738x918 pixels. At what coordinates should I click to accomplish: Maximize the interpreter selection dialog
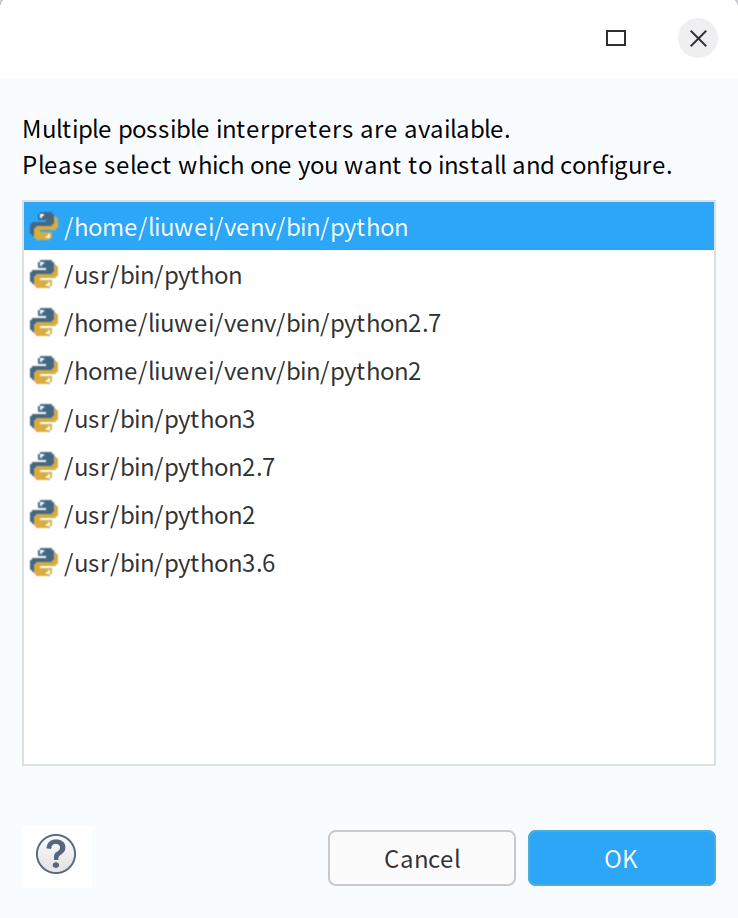point(616,38)
